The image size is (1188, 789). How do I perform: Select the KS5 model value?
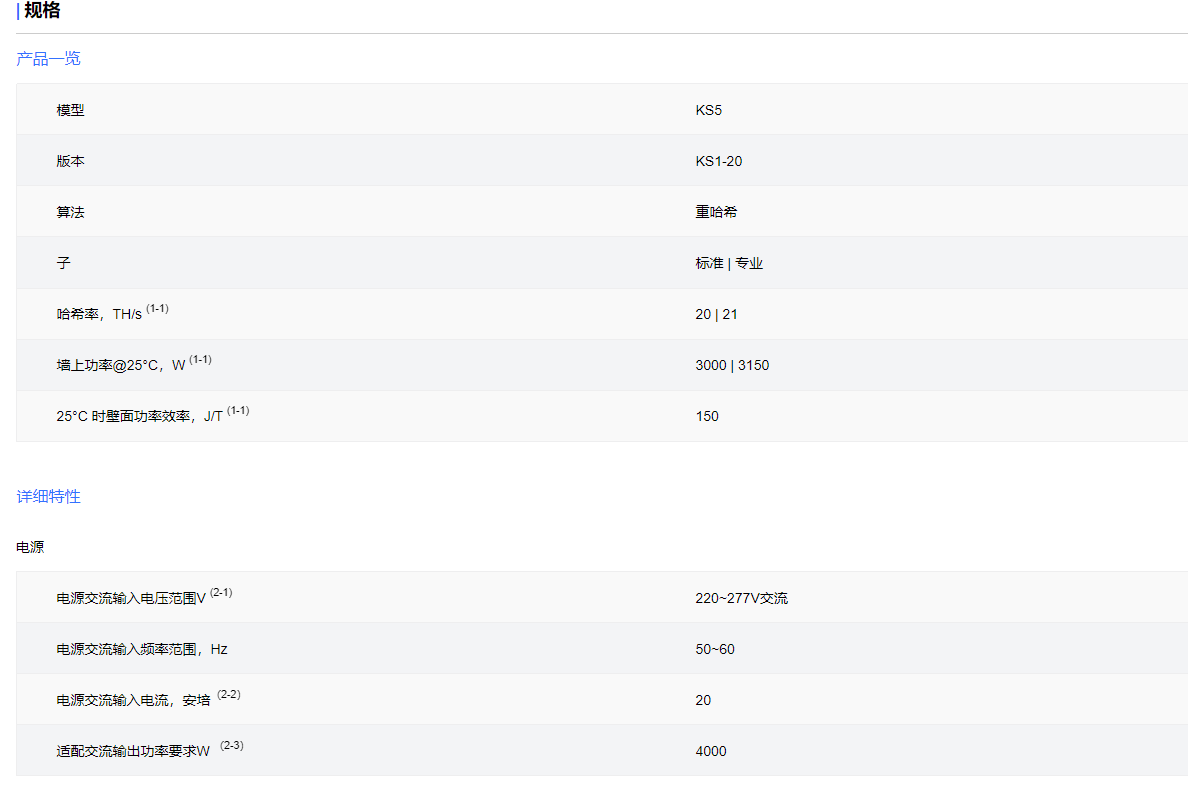[708, 110]
